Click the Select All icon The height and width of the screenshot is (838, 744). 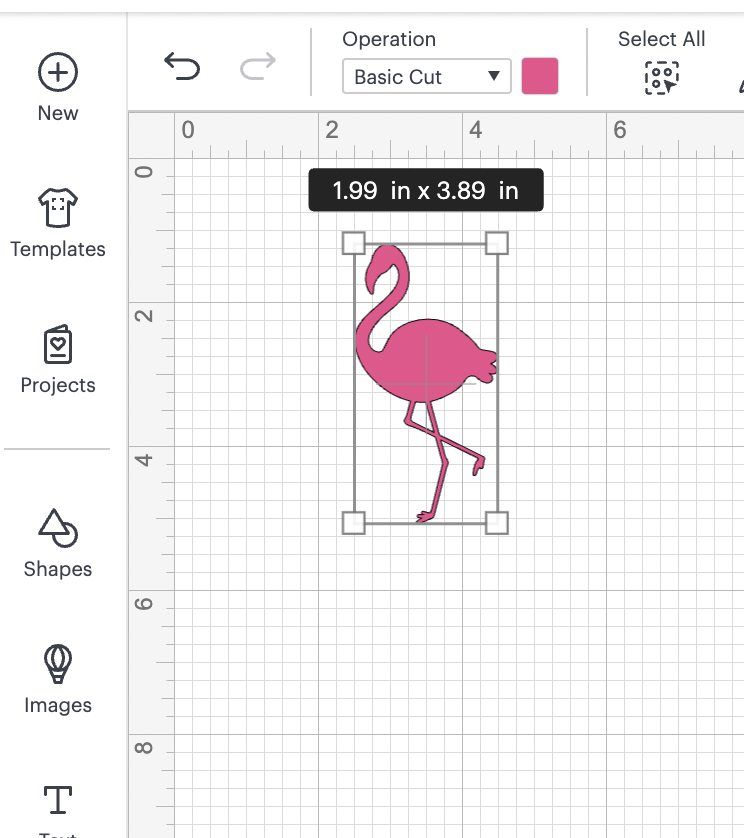[x=662, y=78]
